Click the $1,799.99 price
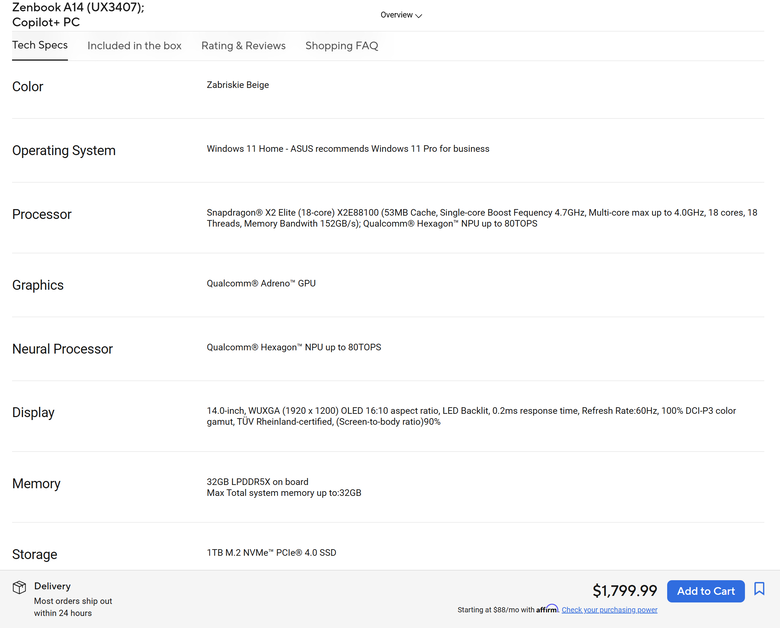This screenshot has width=780, height=628. [x=625, y=591]
